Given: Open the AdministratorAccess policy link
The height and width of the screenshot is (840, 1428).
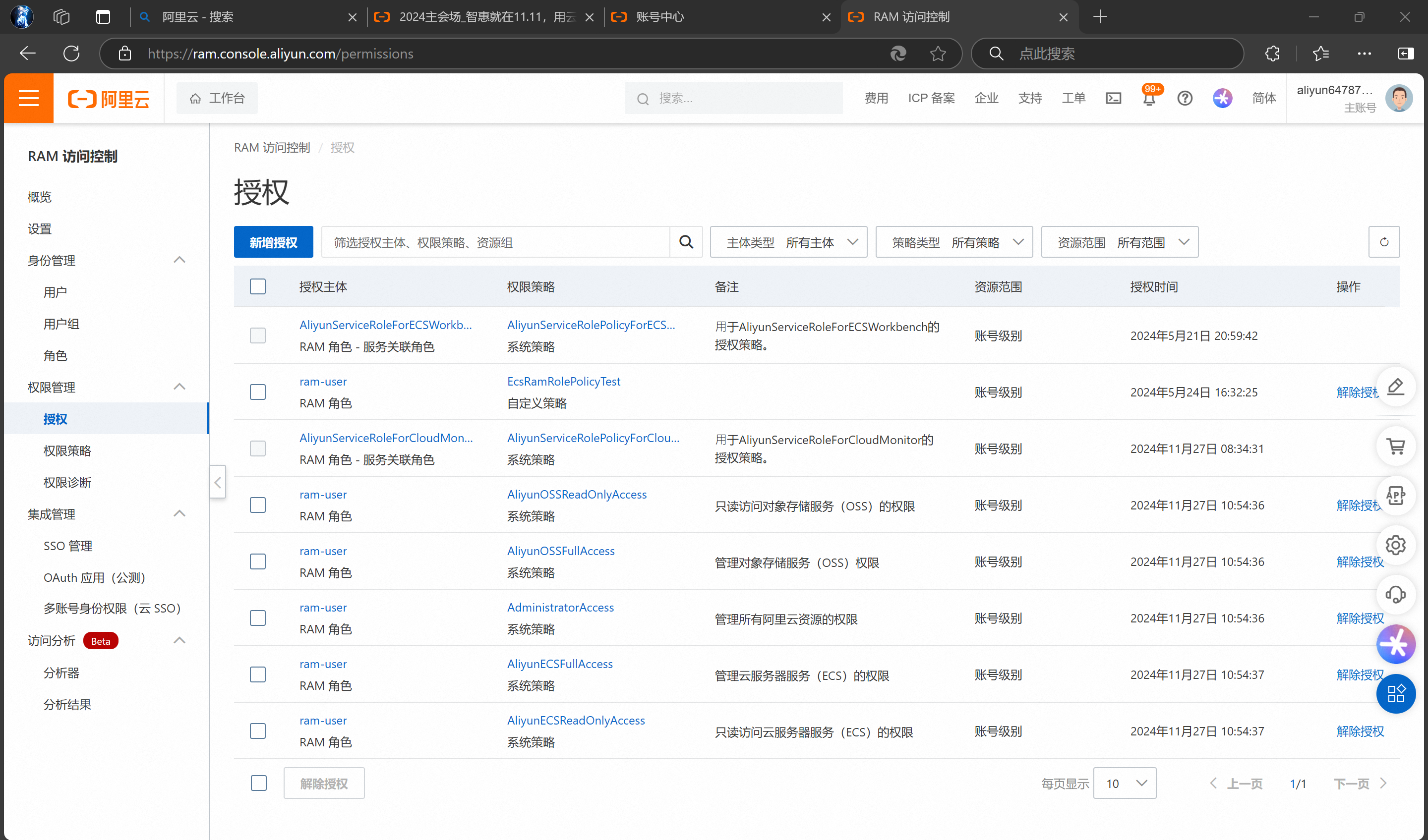Looking at the screenshot, I should pyautogui.click(x=560, y=607).
